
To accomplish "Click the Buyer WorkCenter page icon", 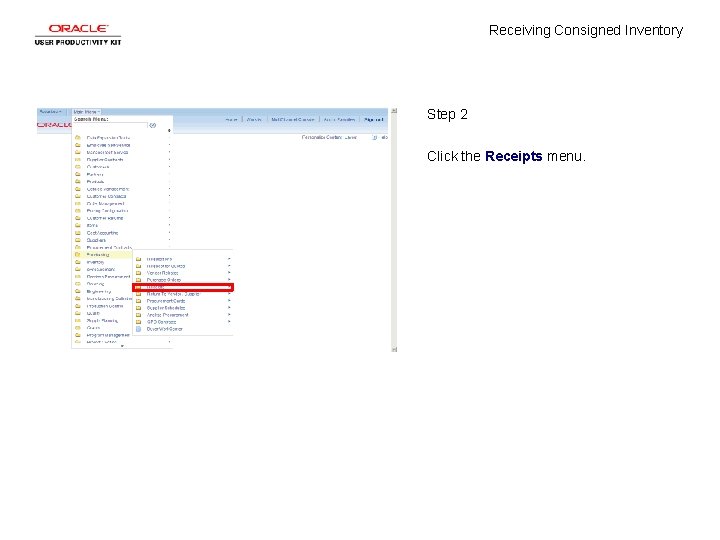I will (138, 329).
